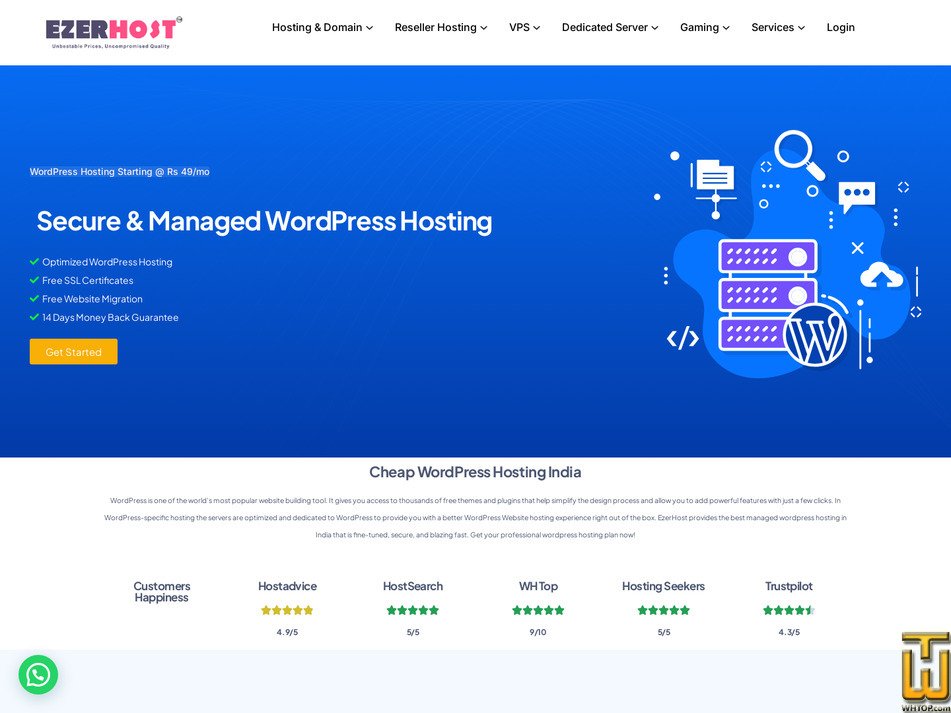
Task: Expand the VPS dropdown
Action: click(524, 27)
